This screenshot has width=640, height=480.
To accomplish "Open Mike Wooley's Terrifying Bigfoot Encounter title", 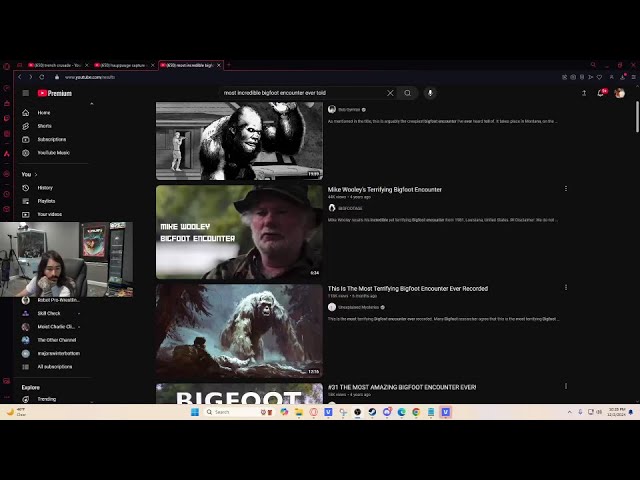I will [385, 189].
